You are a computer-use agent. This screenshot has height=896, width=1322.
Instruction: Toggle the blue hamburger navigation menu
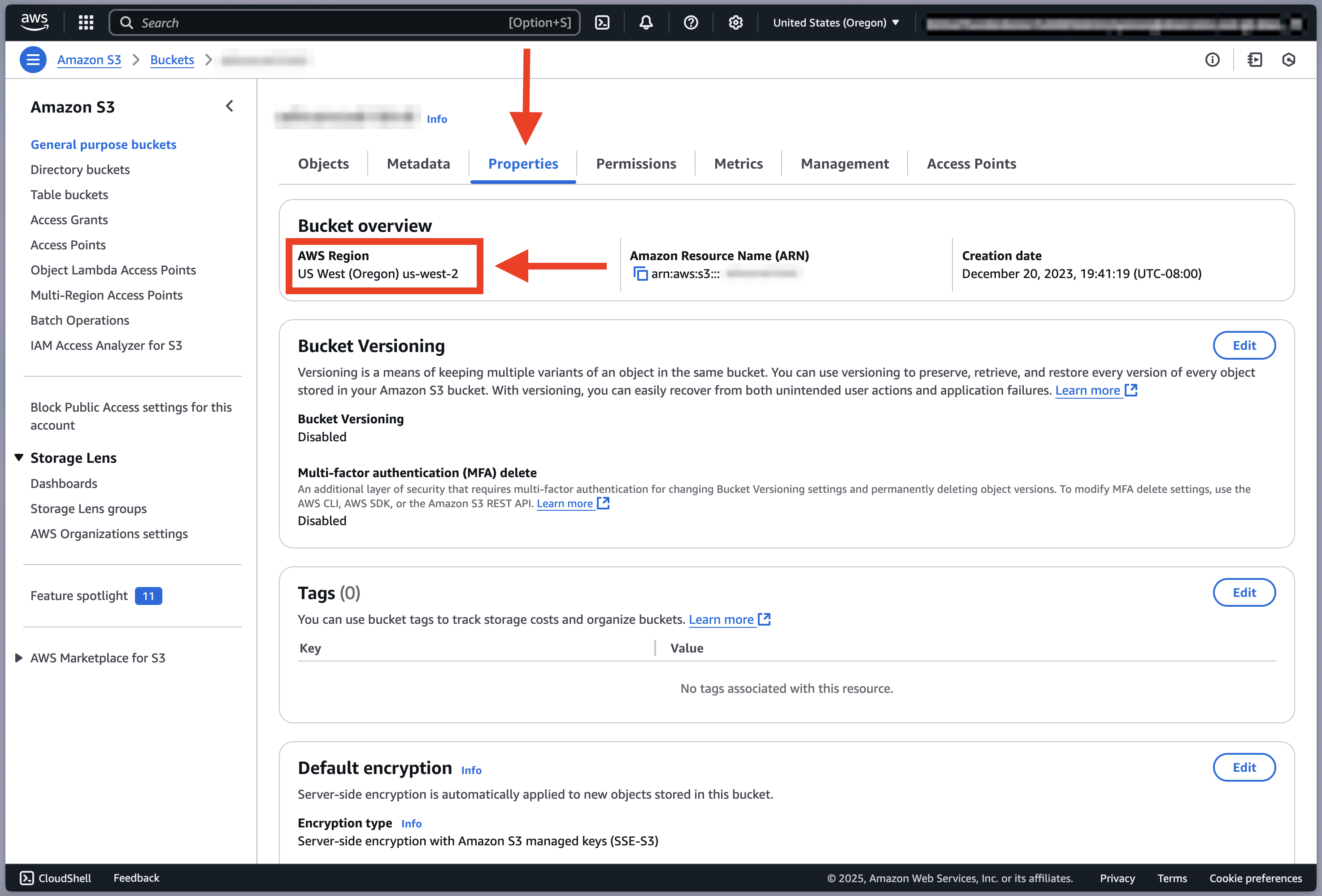33,60
